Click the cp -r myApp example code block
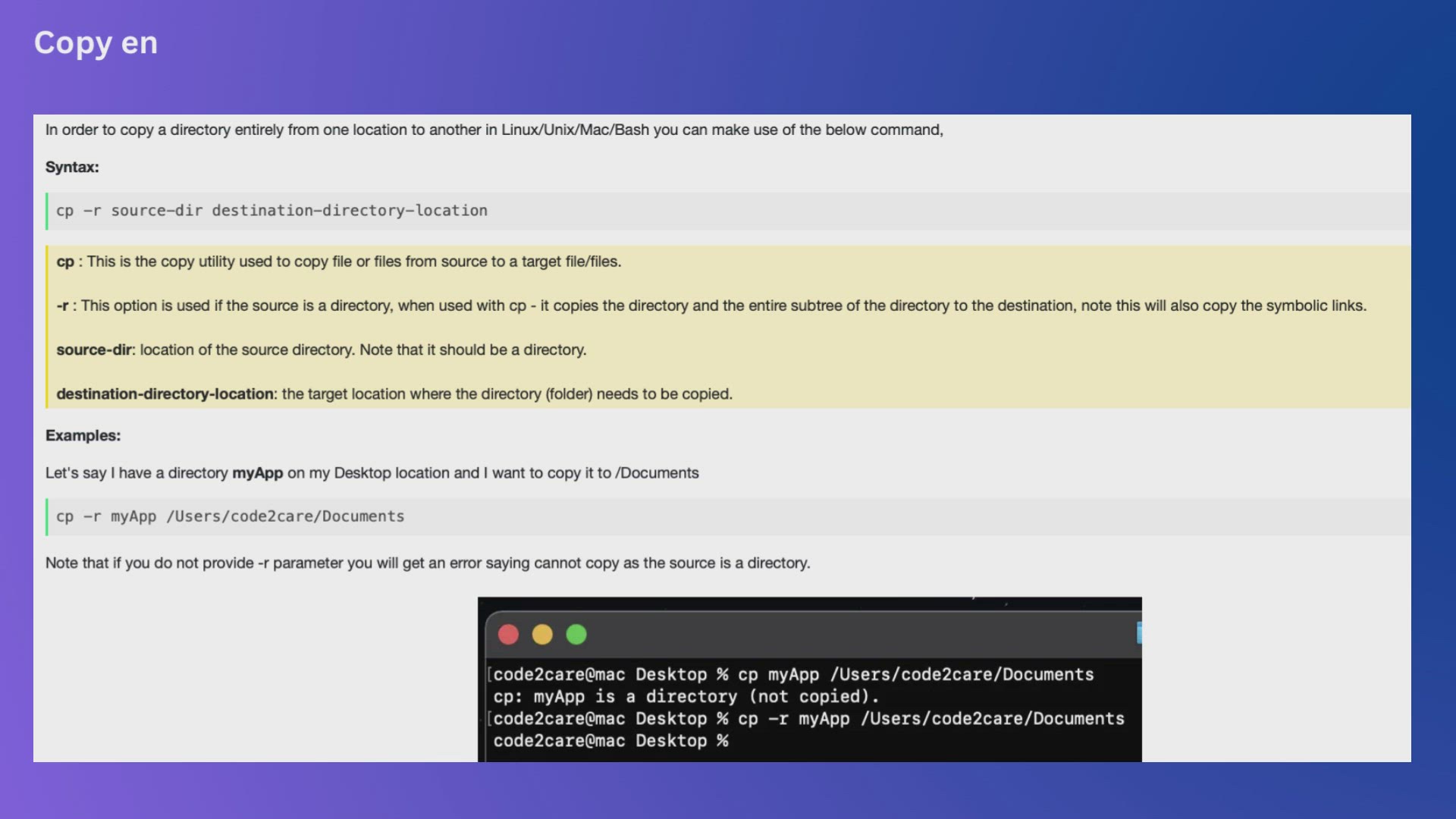Screen dimensions: 1456x819 (x=230, y=516)
